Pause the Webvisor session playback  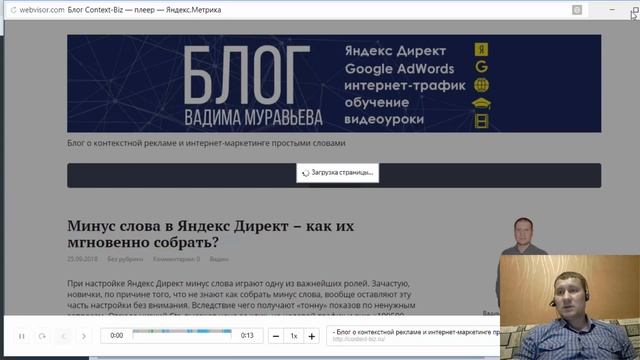click(22, 336)
